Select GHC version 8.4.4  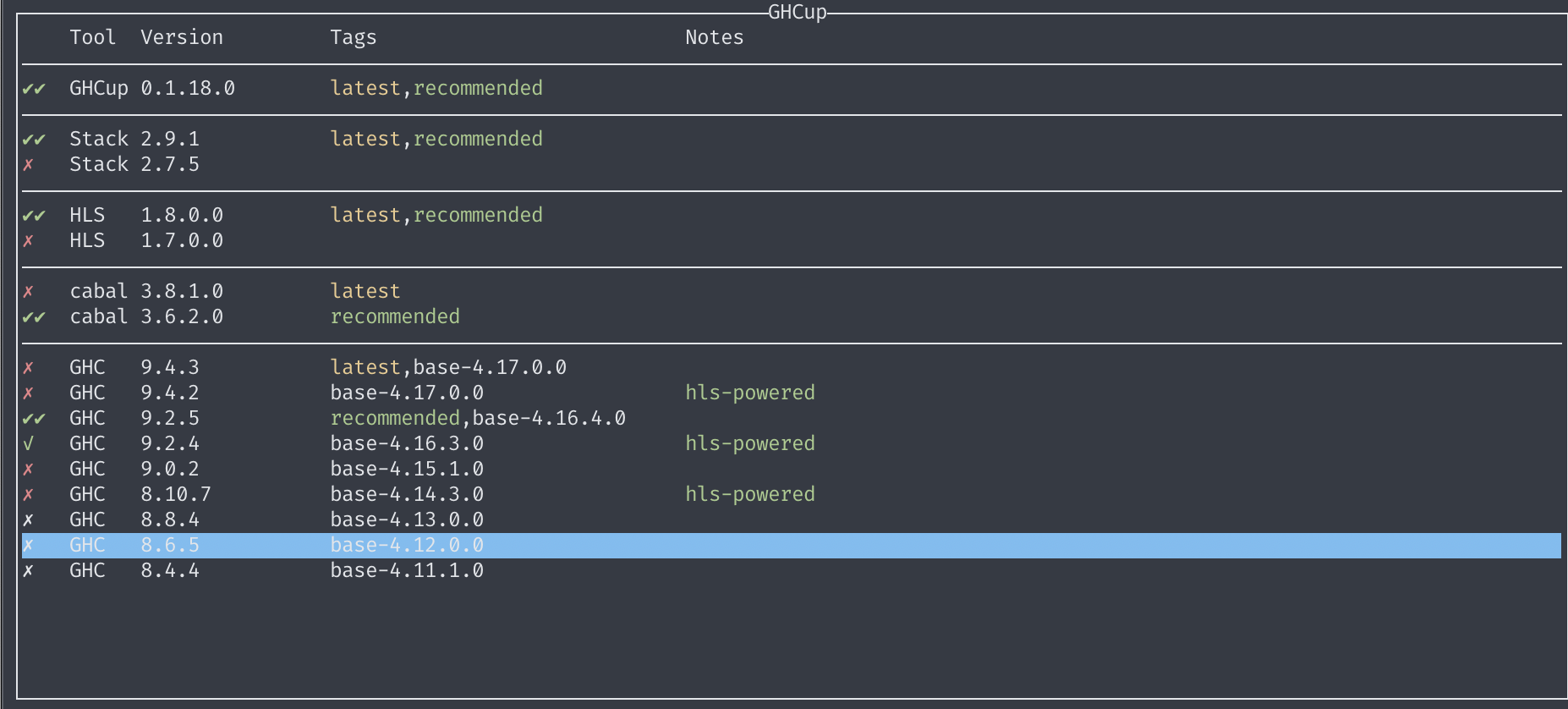point(170,570)
